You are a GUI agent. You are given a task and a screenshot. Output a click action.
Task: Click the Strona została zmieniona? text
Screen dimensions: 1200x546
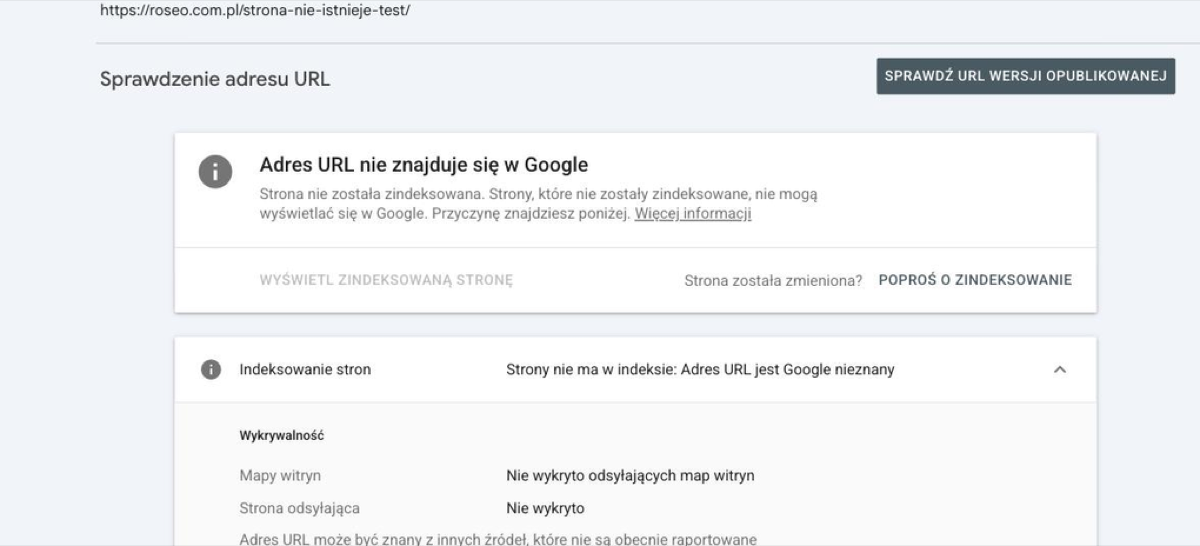(x=773, y=280)
